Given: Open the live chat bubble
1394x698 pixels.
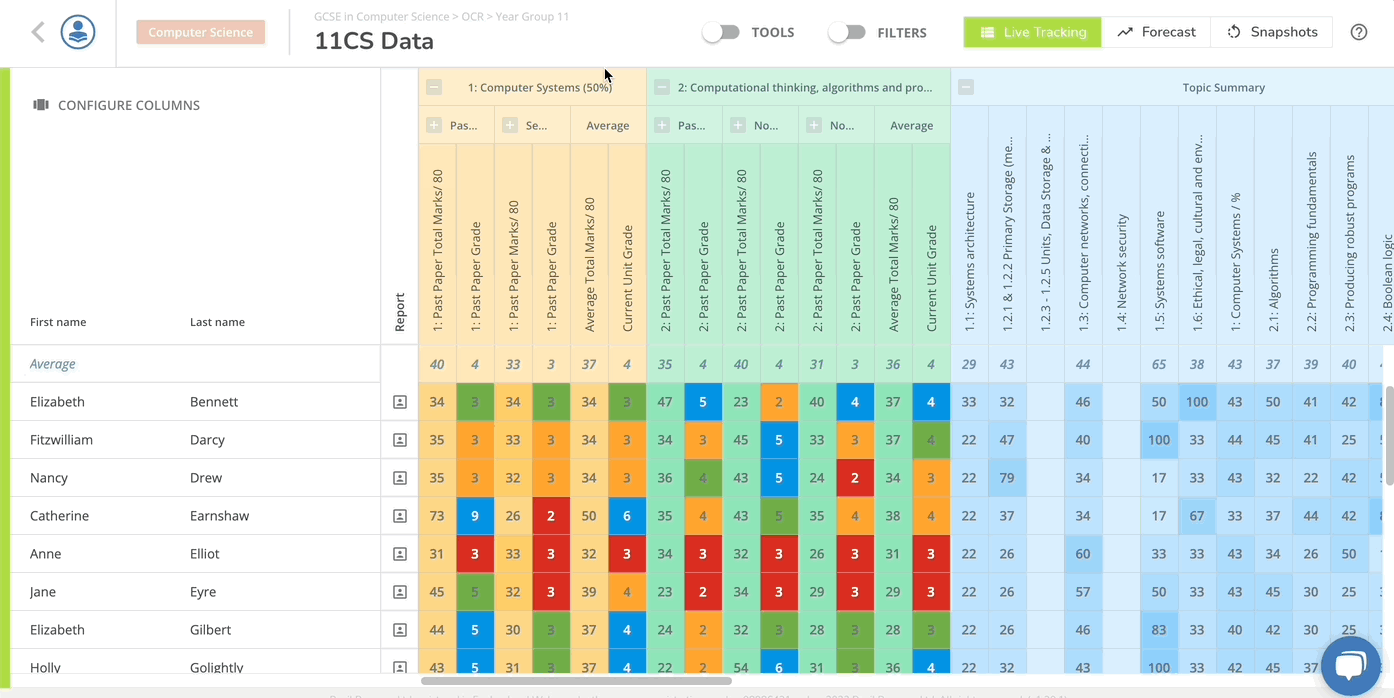Looking at the screenshot, I should click(1349, 665).
